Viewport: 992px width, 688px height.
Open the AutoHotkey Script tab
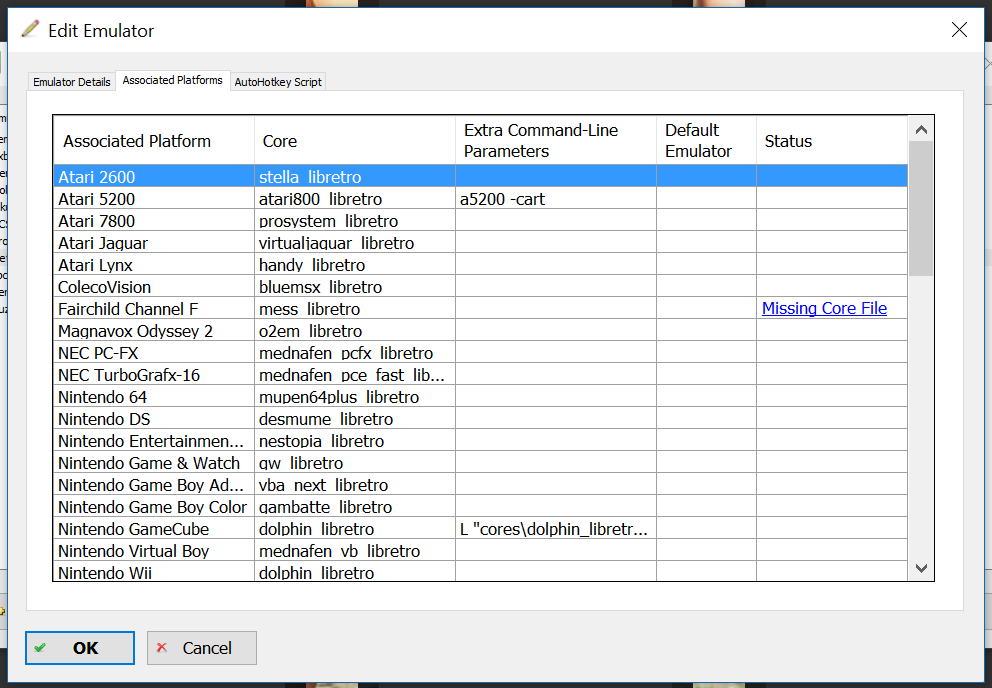pos(278,82)
